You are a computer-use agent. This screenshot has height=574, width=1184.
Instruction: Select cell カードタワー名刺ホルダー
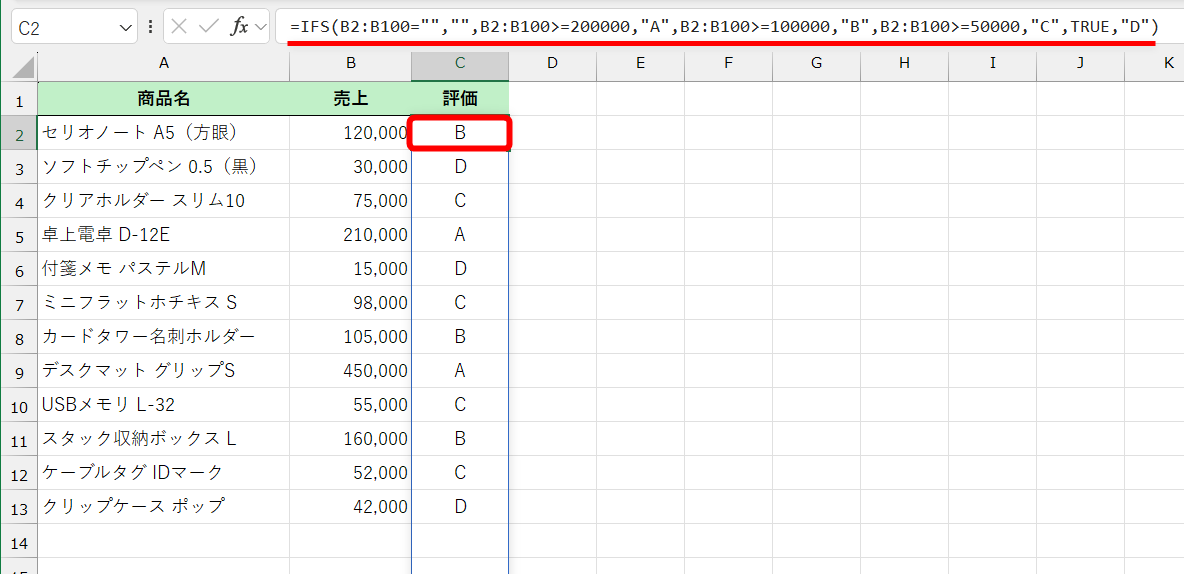click(x=163, y=337)
